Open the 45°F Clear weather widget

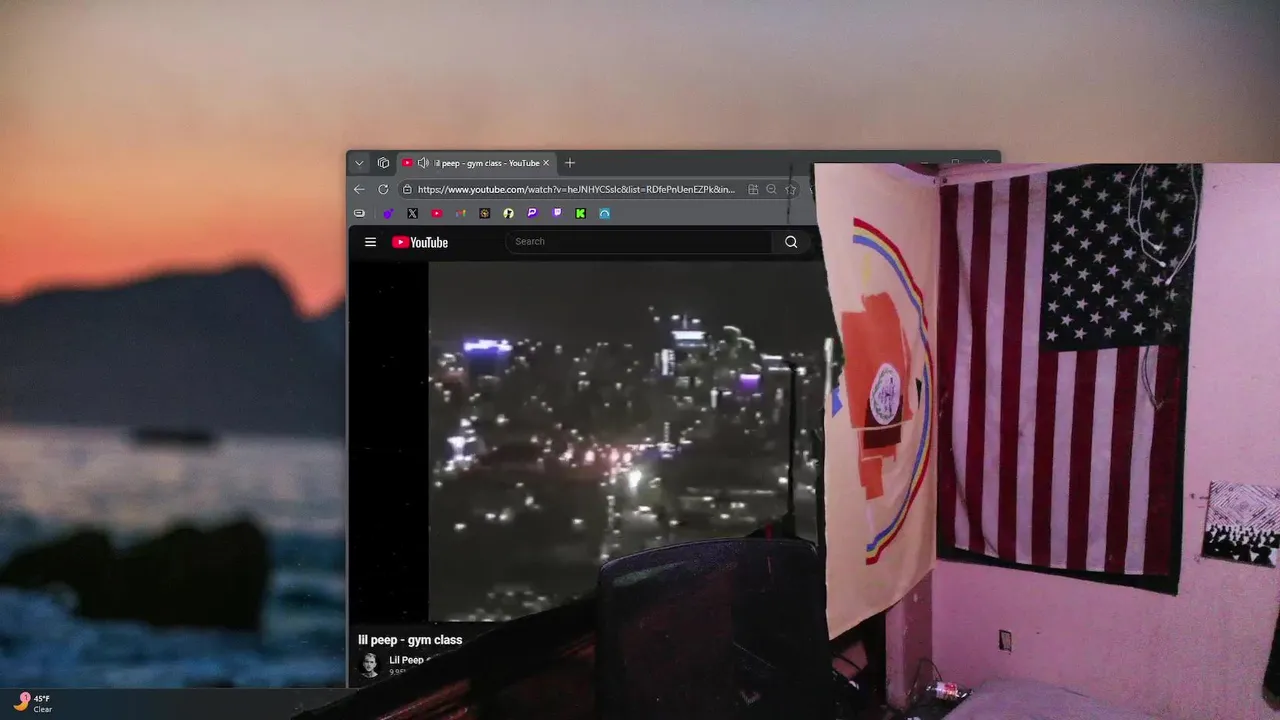click(32, 703)
